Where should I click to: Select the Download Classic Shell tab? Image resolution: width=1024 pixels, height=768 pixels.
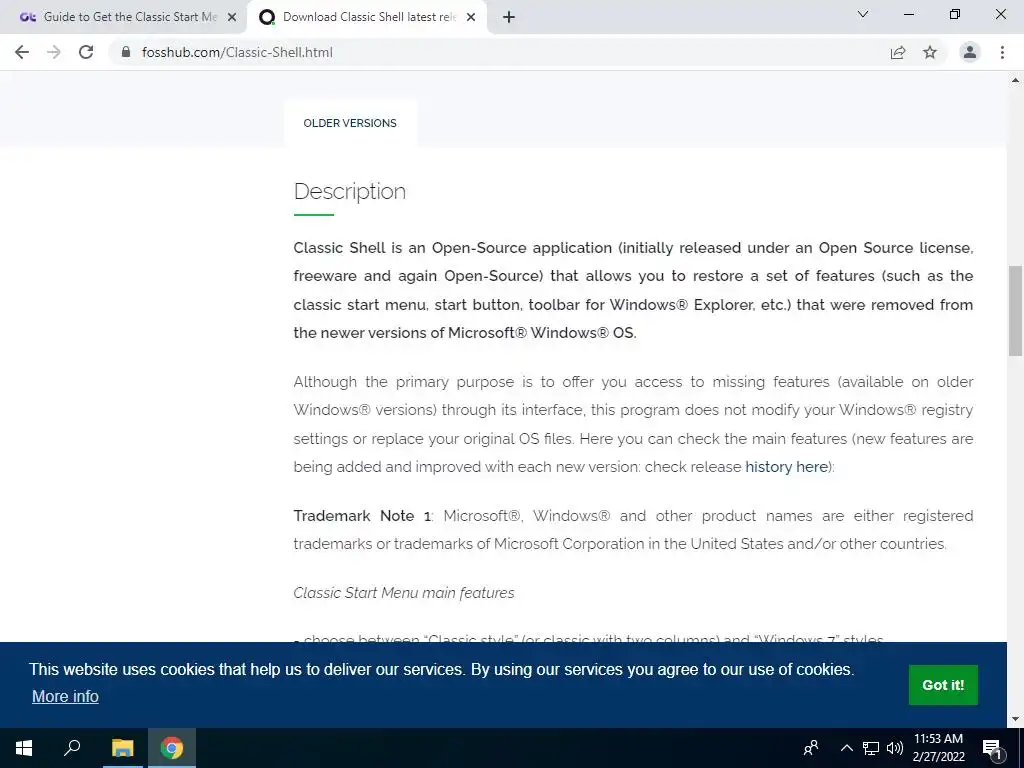click(367, 17)
